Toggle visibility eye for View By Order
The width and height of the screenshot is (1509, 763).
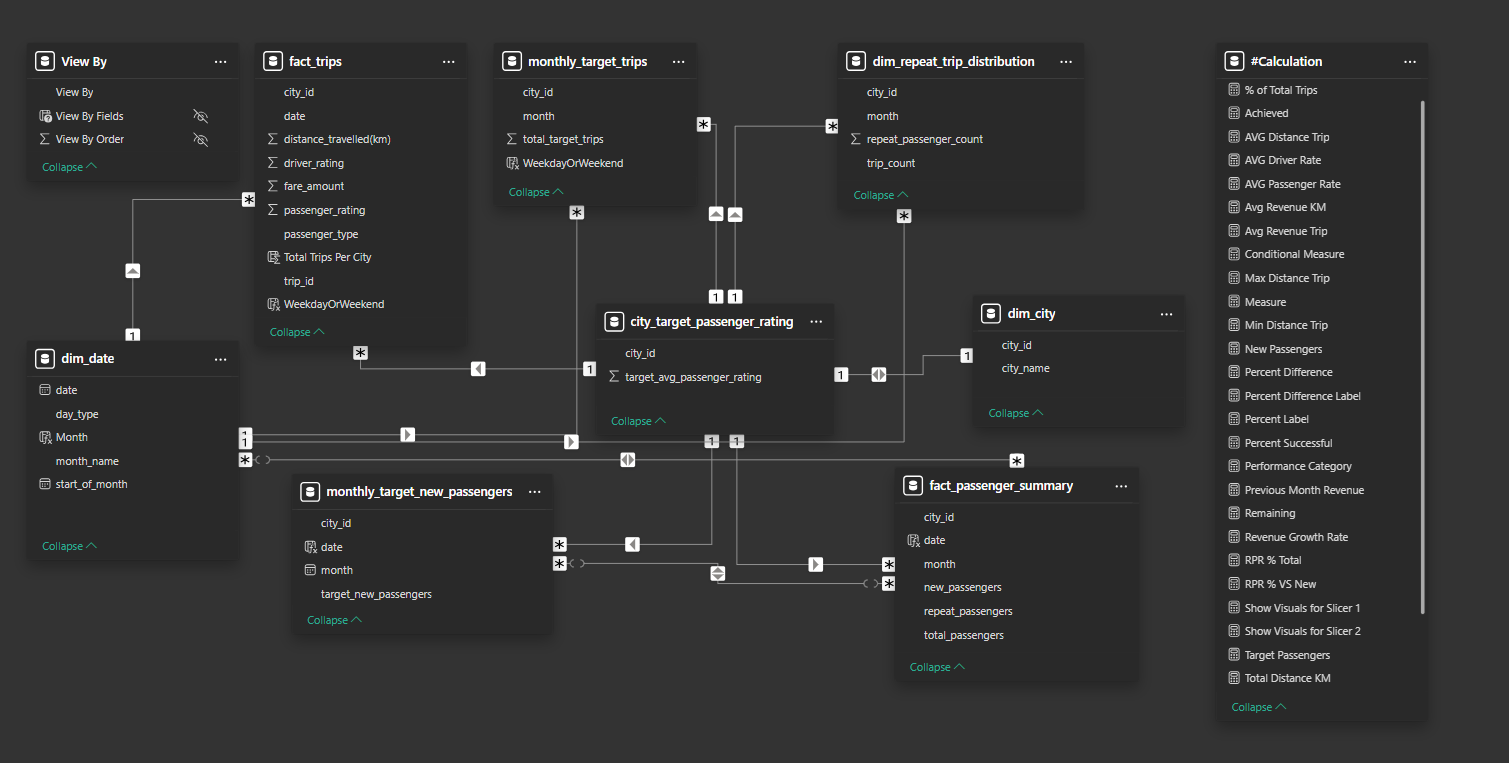(200, 140)
